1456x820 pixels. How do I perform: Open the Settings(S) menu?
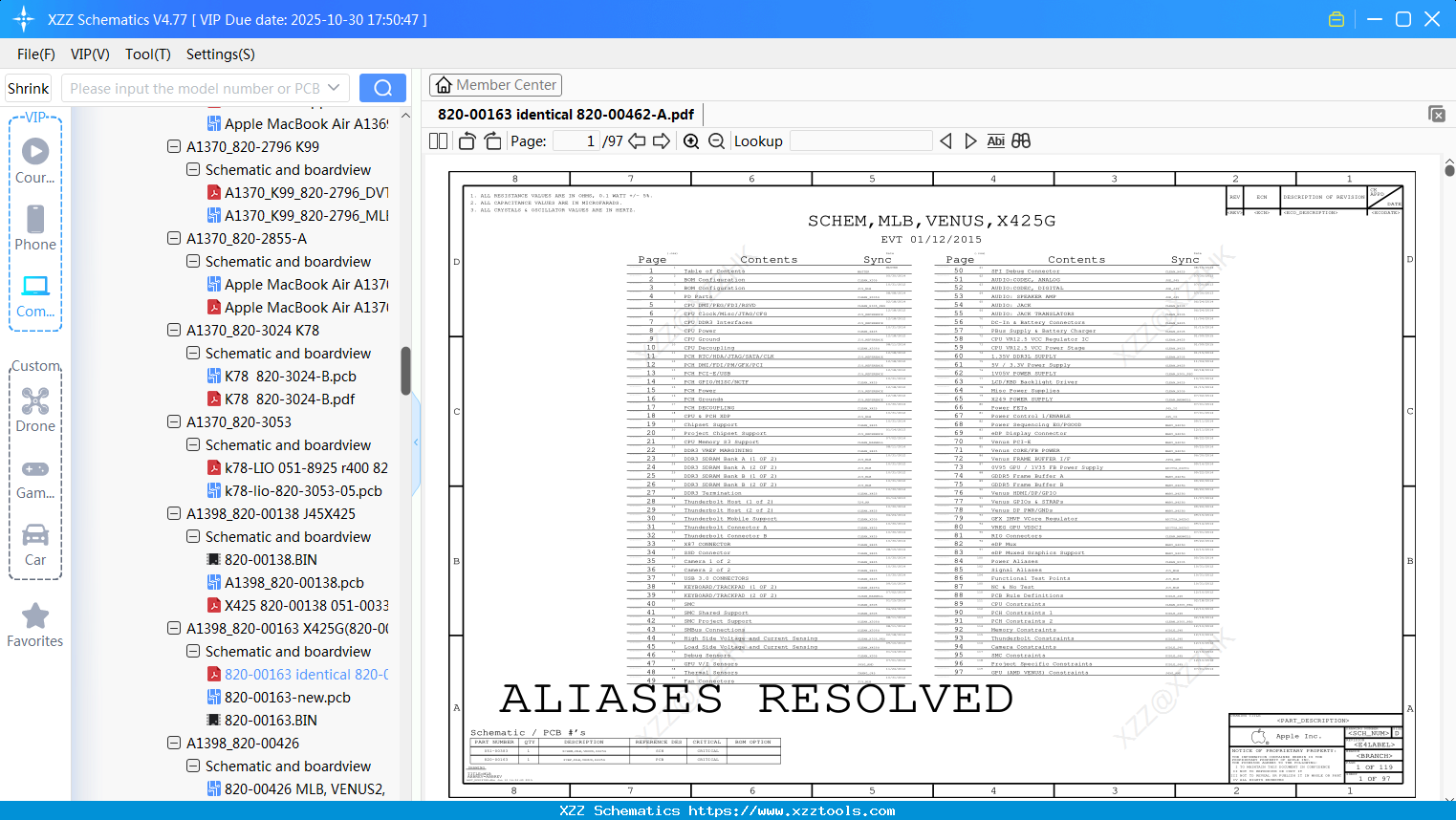221,54
